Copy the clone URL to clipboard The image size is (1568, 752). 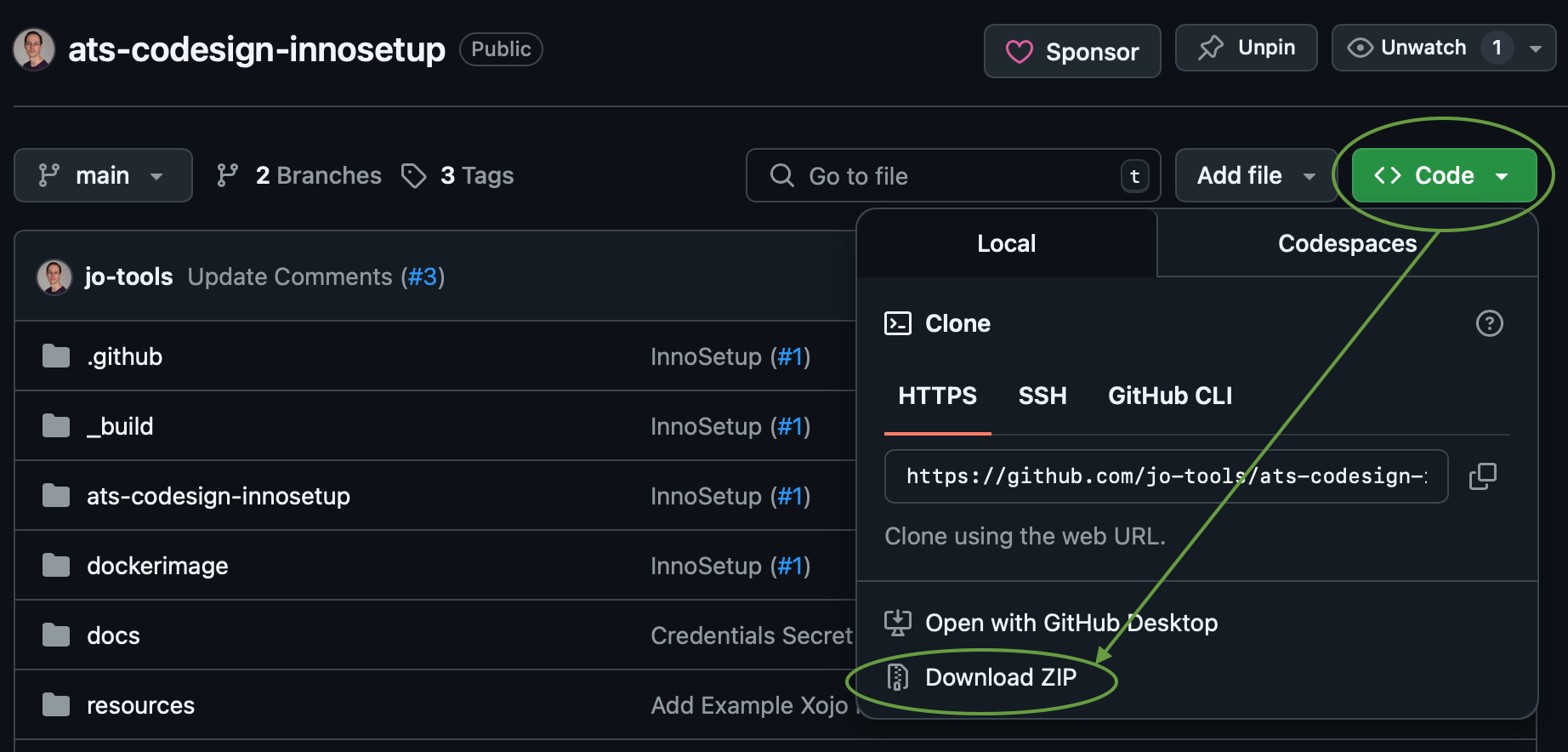(1483, 476)
